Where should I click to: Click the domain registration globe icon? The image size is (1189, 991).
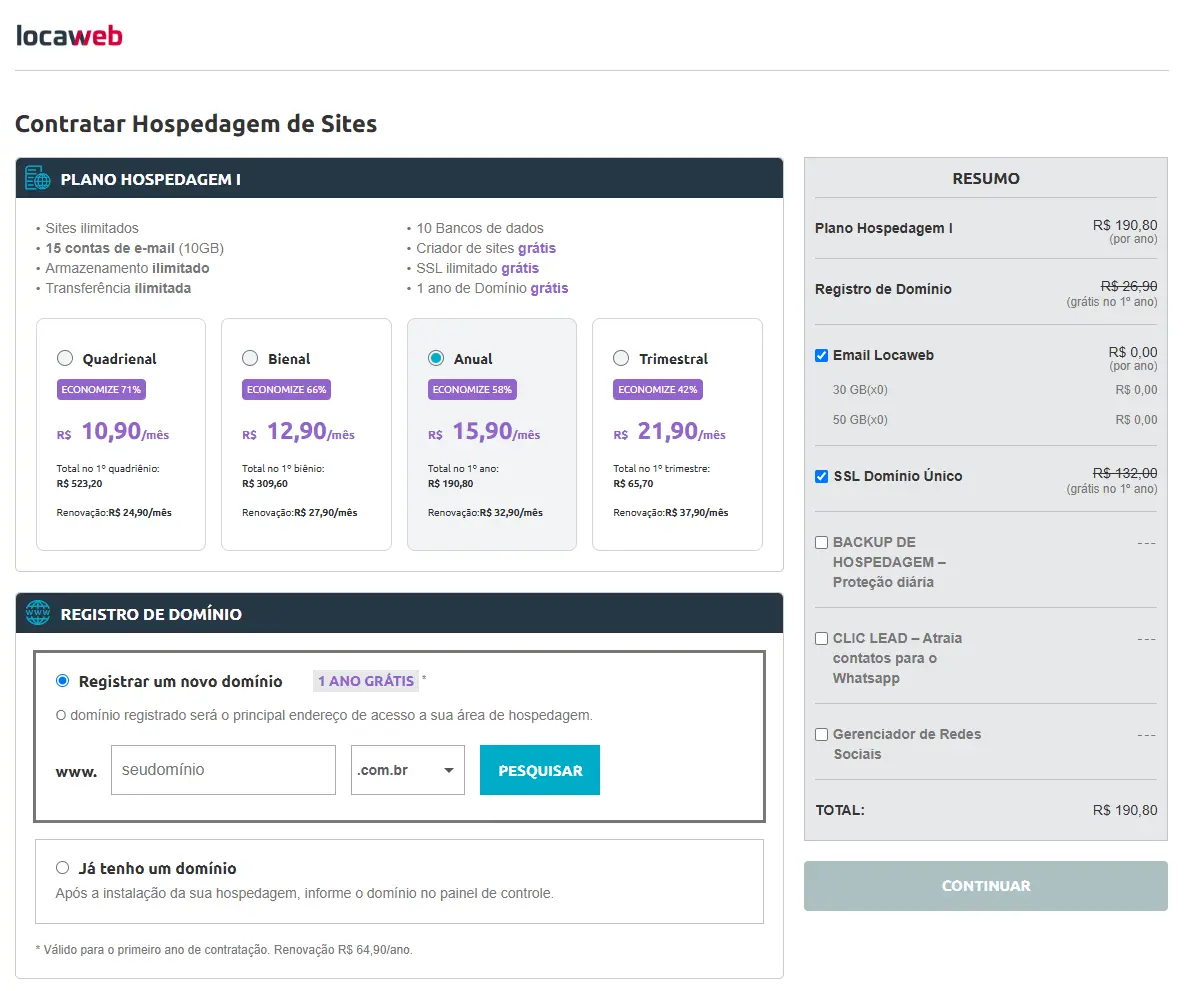tap(37, 613)
